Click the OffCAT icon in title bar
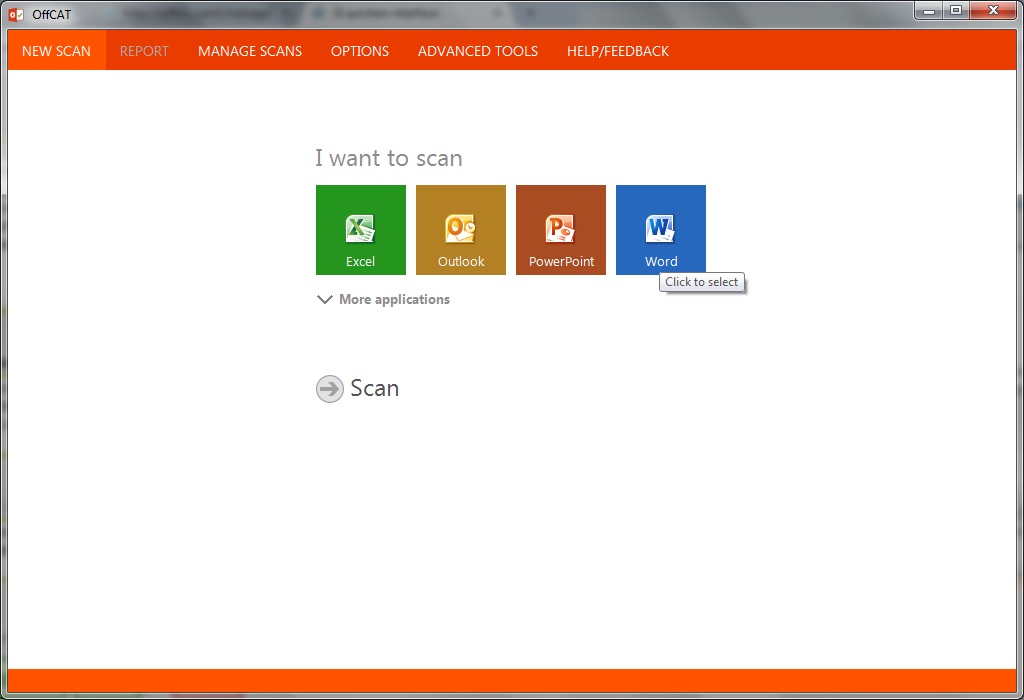Image resolution: width=1024 pixels, height=700 pixels. pos(15,13)
